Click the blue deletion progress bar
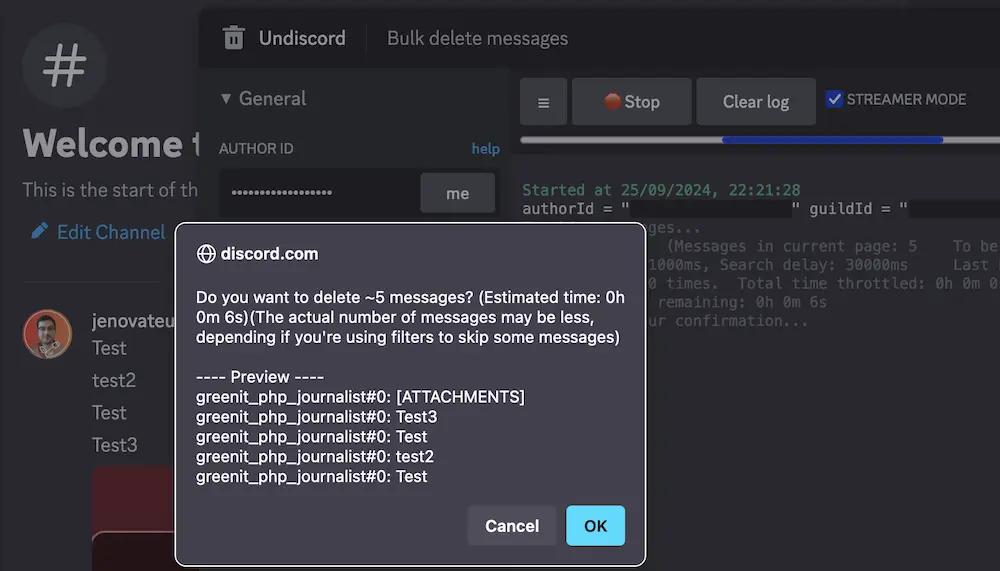Image resolution: width=1000 pixels, height=571 pixels. pyautogui.click(x=832, y=140)
